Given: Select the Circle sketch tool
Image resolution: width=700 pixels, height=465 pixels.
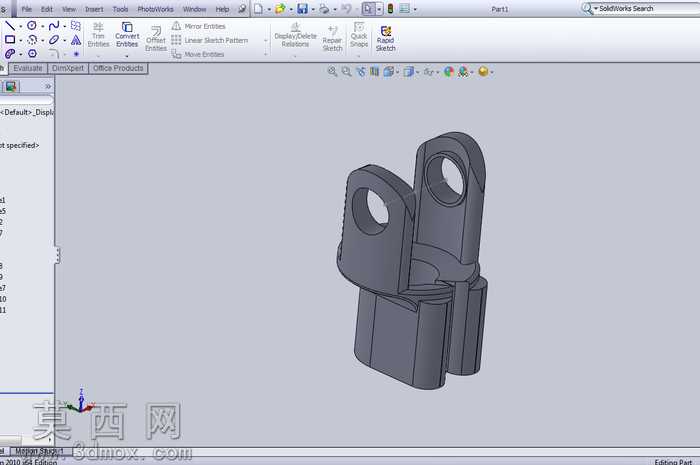Looking at the screenshot, I should (32, 26).
